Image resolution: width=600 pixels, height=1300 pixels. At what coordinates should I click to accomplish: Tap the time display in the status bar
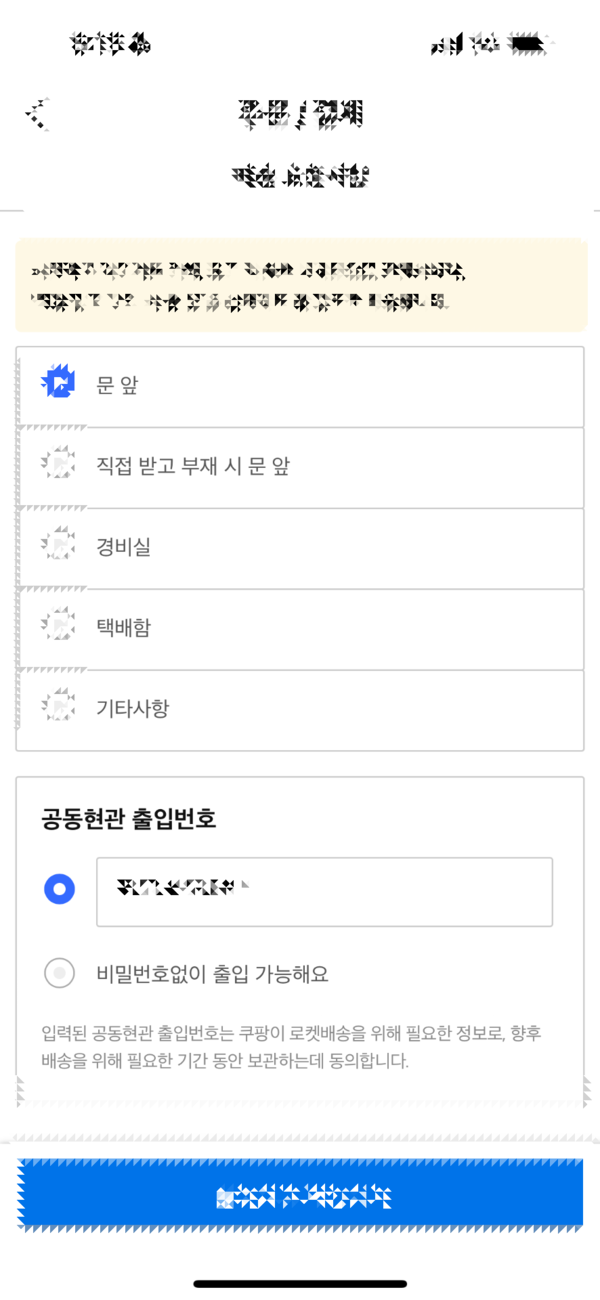[x=110, y=45]
